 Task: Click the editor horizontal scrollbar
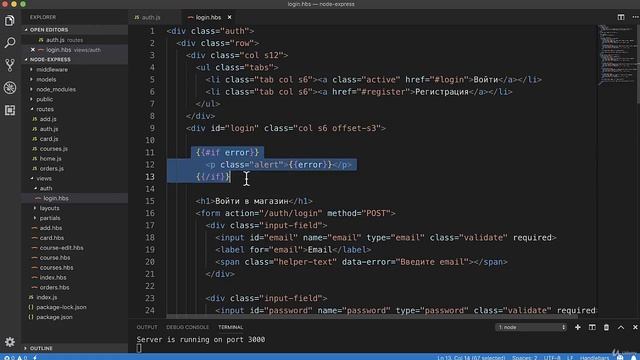pos(372,316)
